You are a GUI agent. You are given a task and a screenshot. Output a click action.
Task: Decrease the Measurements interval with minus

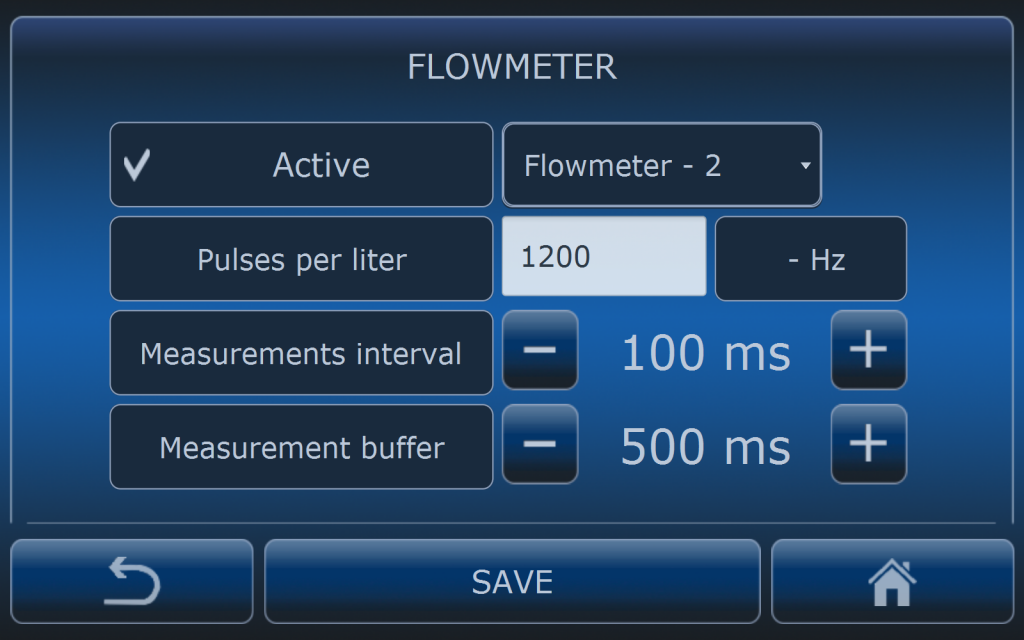coord(540,350)
